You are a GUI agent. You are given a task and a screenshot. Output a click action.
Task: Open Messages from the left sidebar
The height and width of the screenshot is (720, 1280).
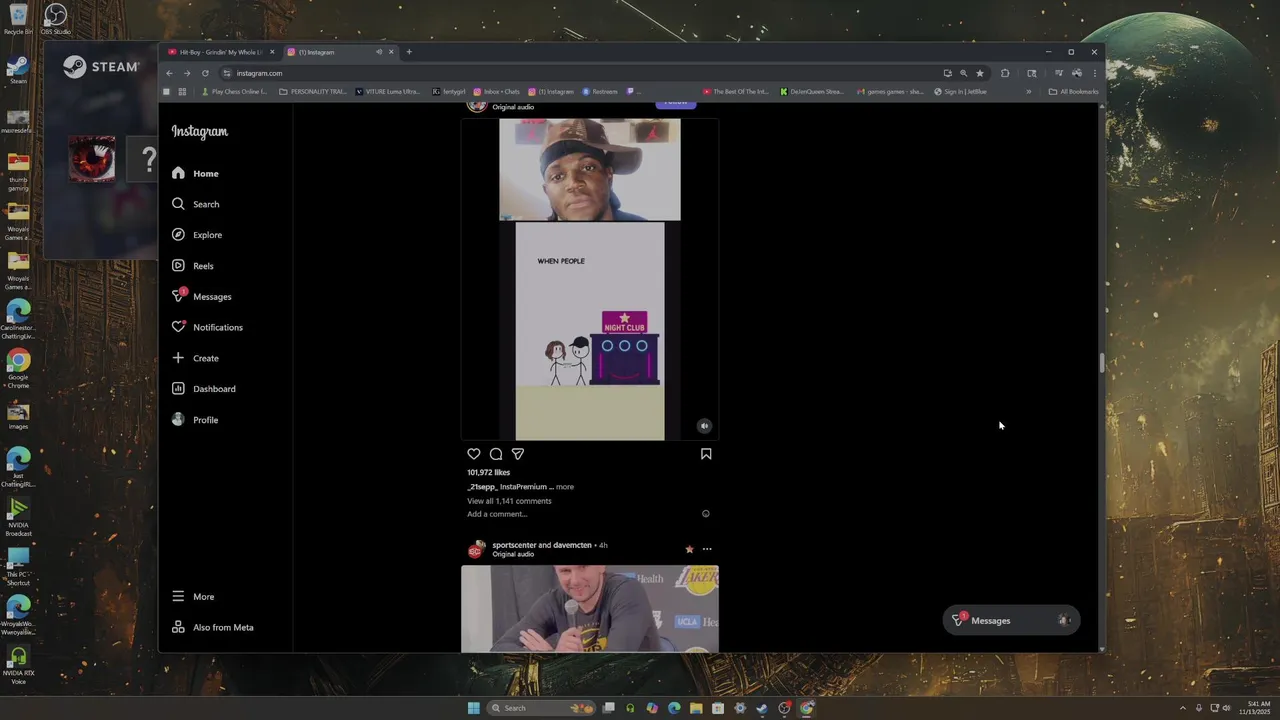click(201, 296)
